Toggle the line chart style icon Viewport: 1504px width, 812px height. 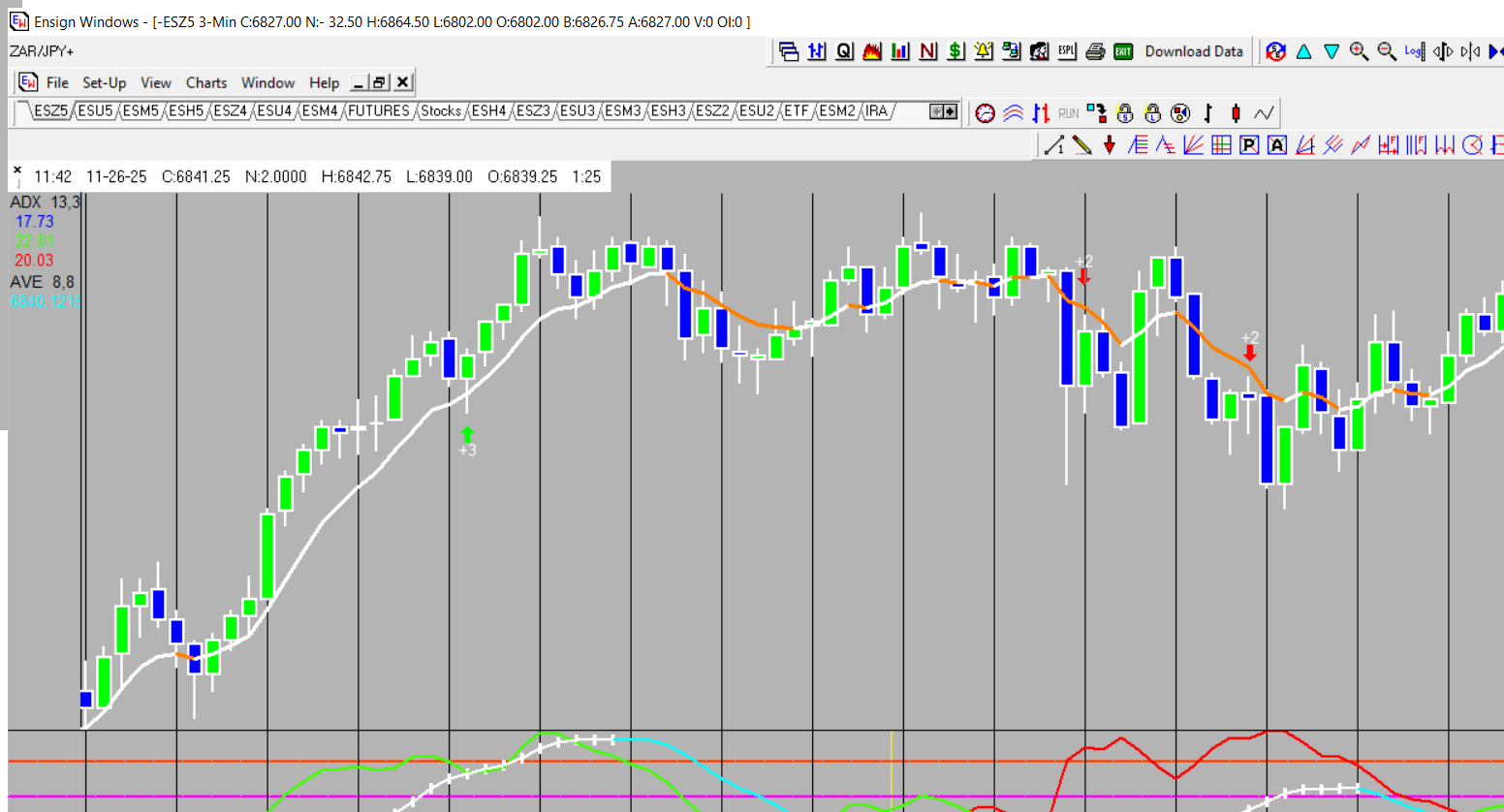[1264, 113]
